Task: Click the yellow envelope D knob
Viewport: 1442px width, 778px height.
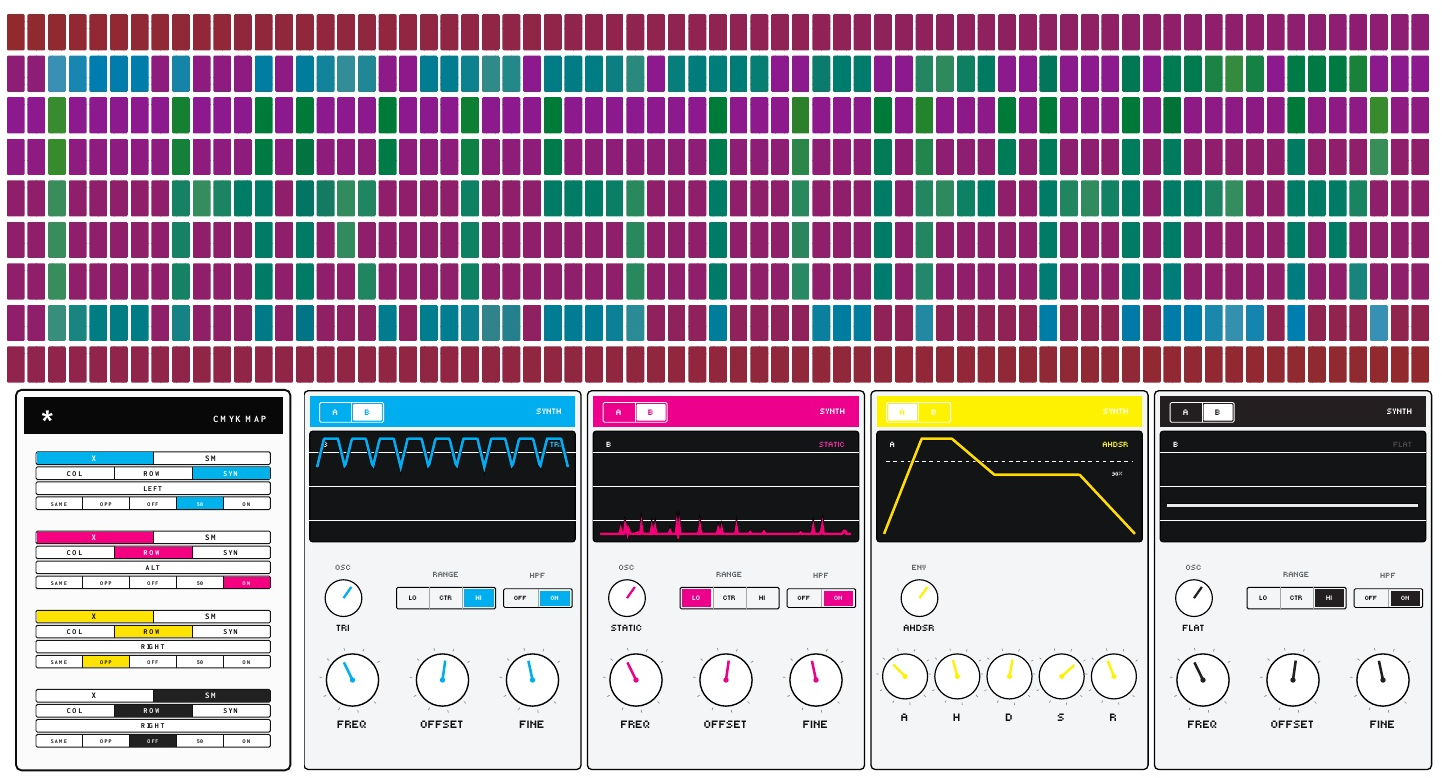Action: click(1009, 677)
